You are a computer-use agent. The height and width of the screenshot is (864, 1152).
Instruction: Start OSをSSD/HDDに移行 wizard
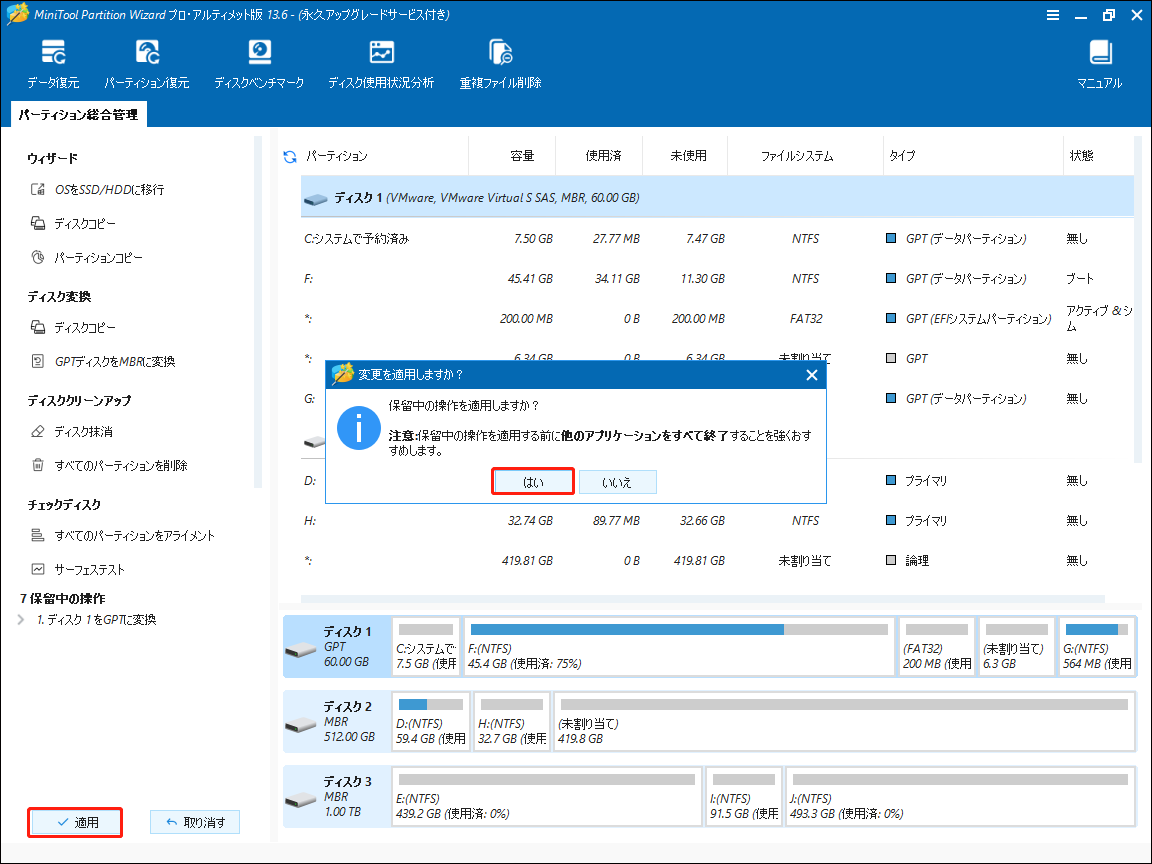tap(97, 190)
